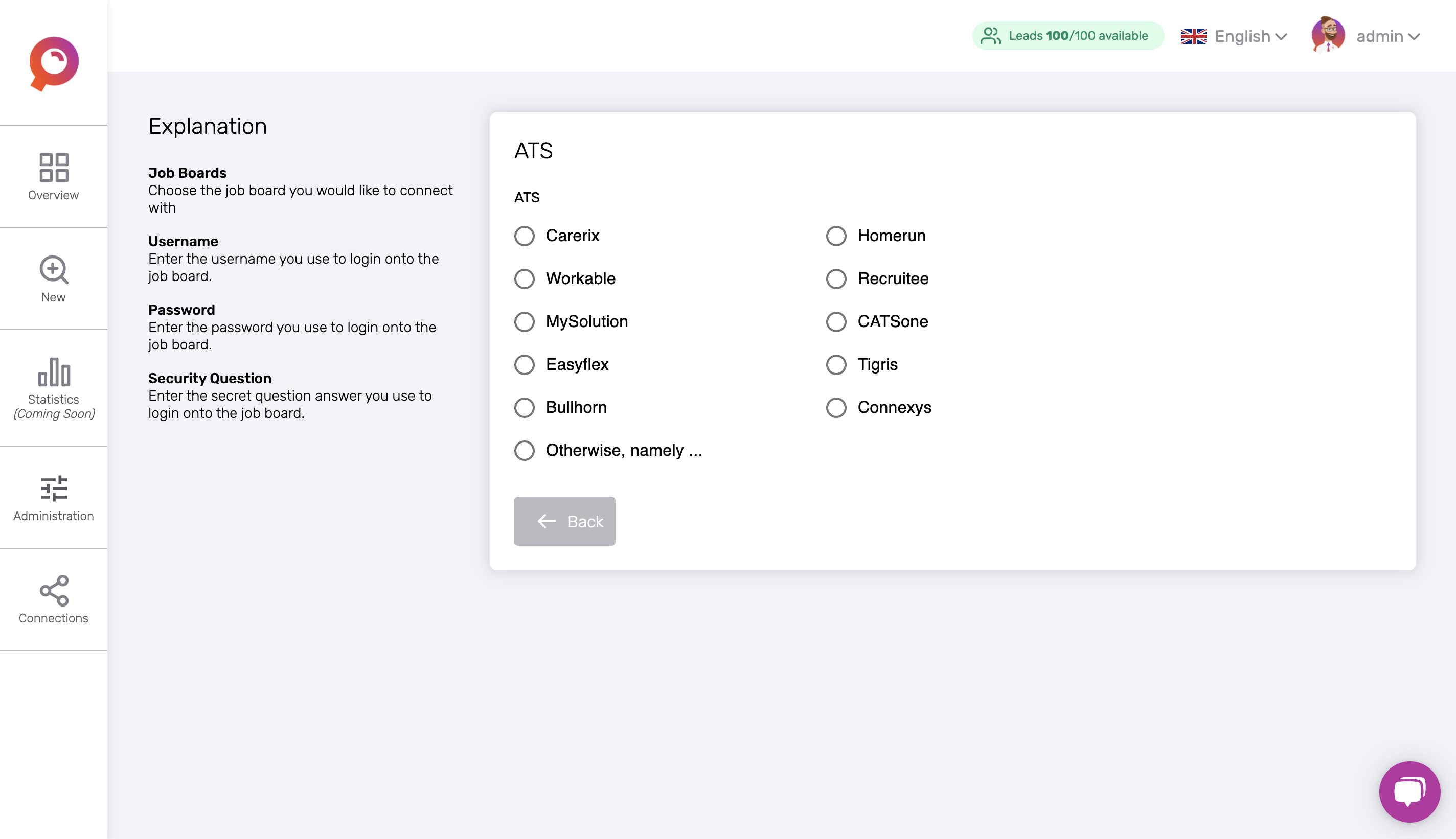The image size is (1456, 839).
Task: Click the app logo in the sidebar
Action: pos(53,63)
